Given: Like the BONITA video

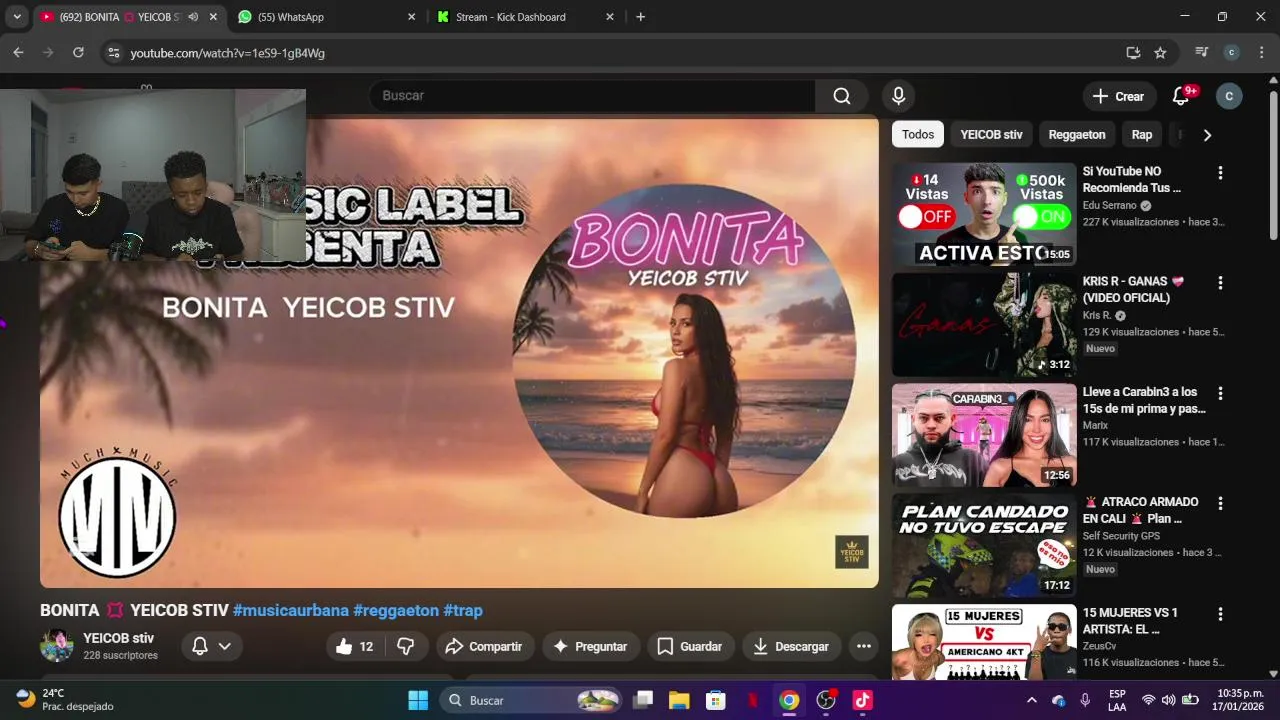Looking at the screenshot, I should 357,647.
